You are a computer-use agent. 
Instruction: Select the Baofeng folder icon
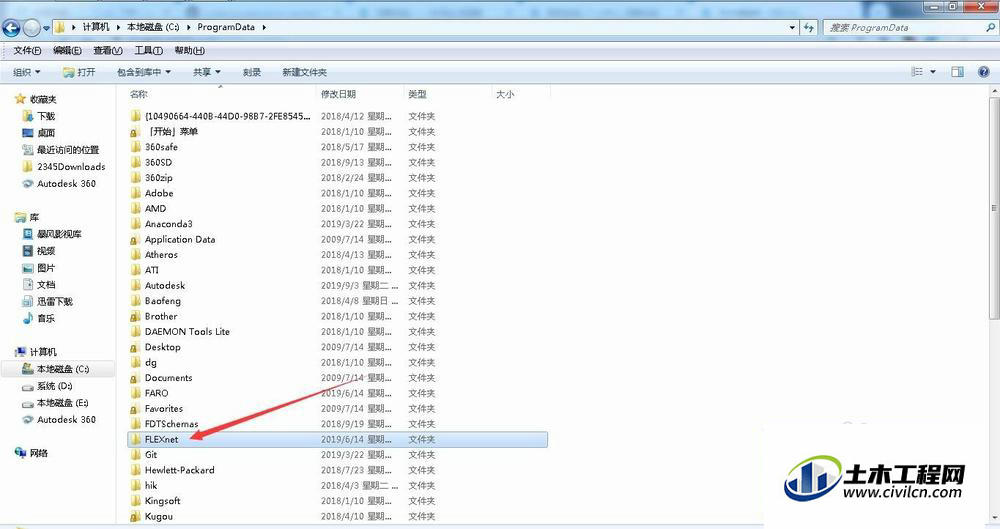pos(135,301)
